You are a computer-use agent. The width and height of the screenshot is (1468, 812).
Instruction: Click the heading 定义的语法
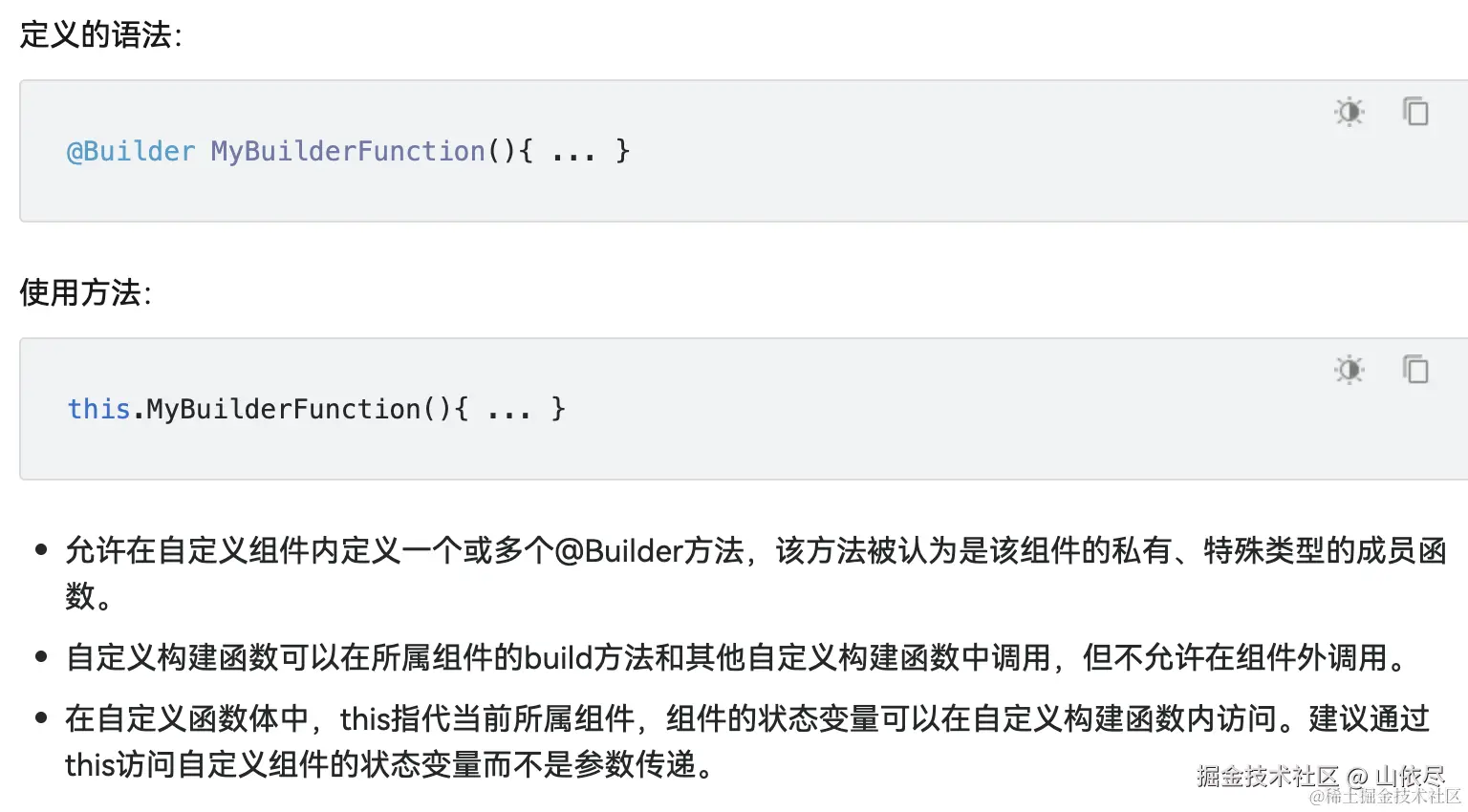pyautogui.click(x=100, y=35)
